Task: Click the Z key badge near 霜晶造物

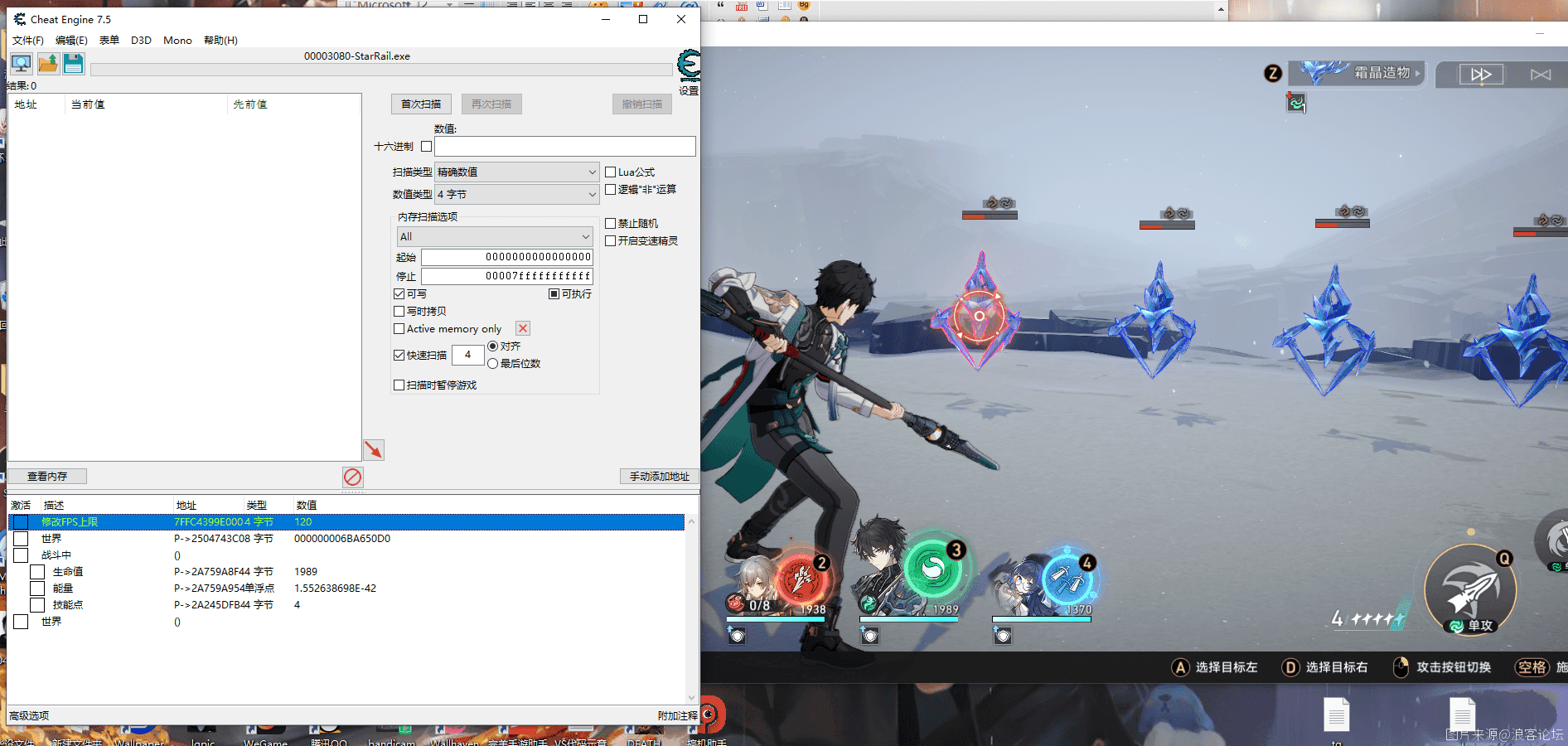Action: point(1273,73)
